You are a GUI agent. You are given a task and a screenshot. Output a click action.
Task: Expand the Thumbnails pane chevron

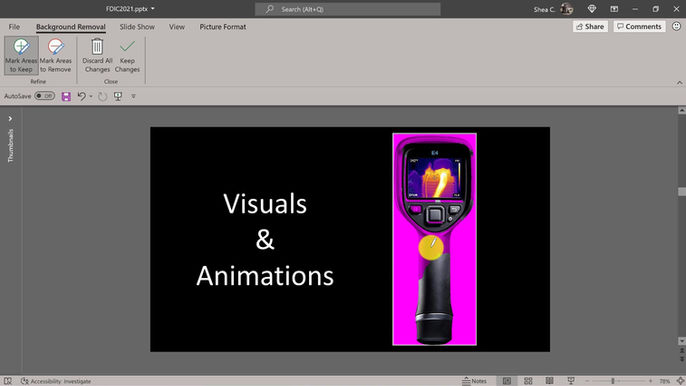(x=10, y=119)
